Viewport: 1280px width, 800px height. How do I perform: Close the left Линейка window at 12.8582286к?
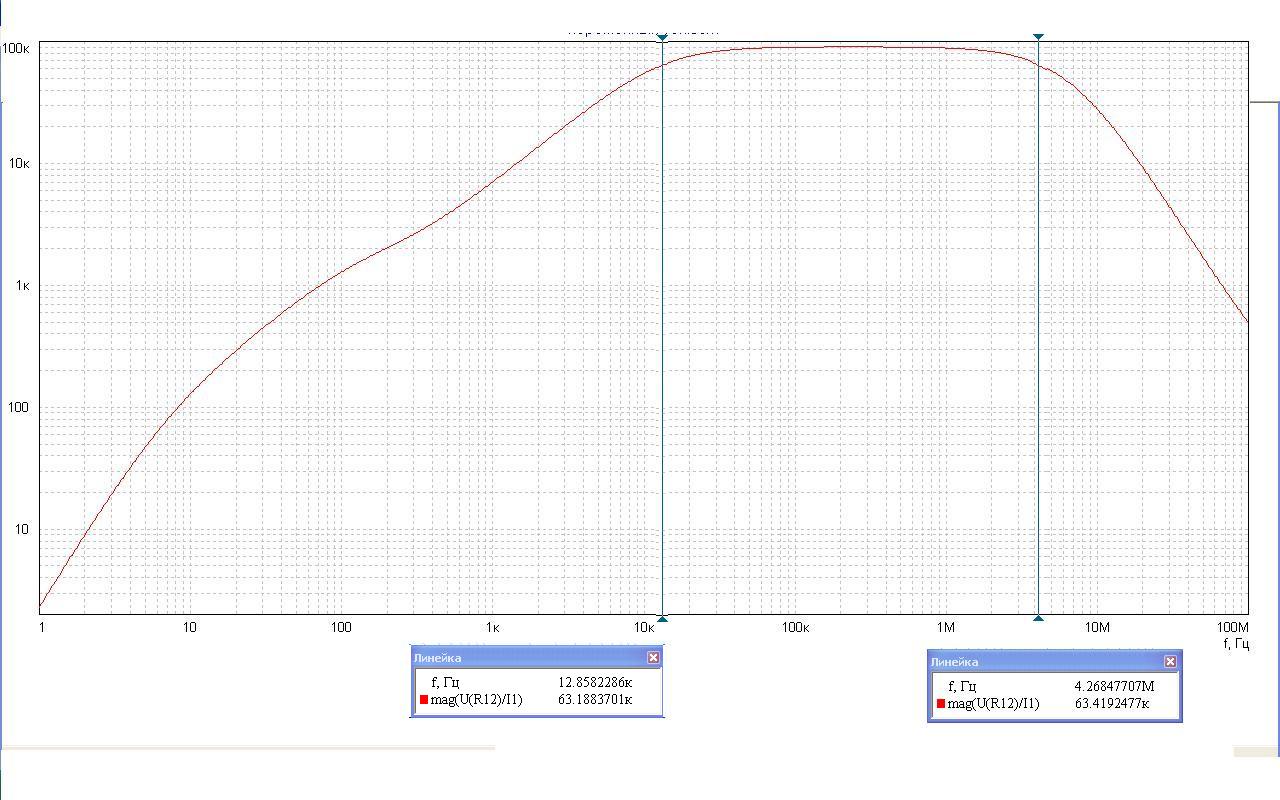click(653, 657)
